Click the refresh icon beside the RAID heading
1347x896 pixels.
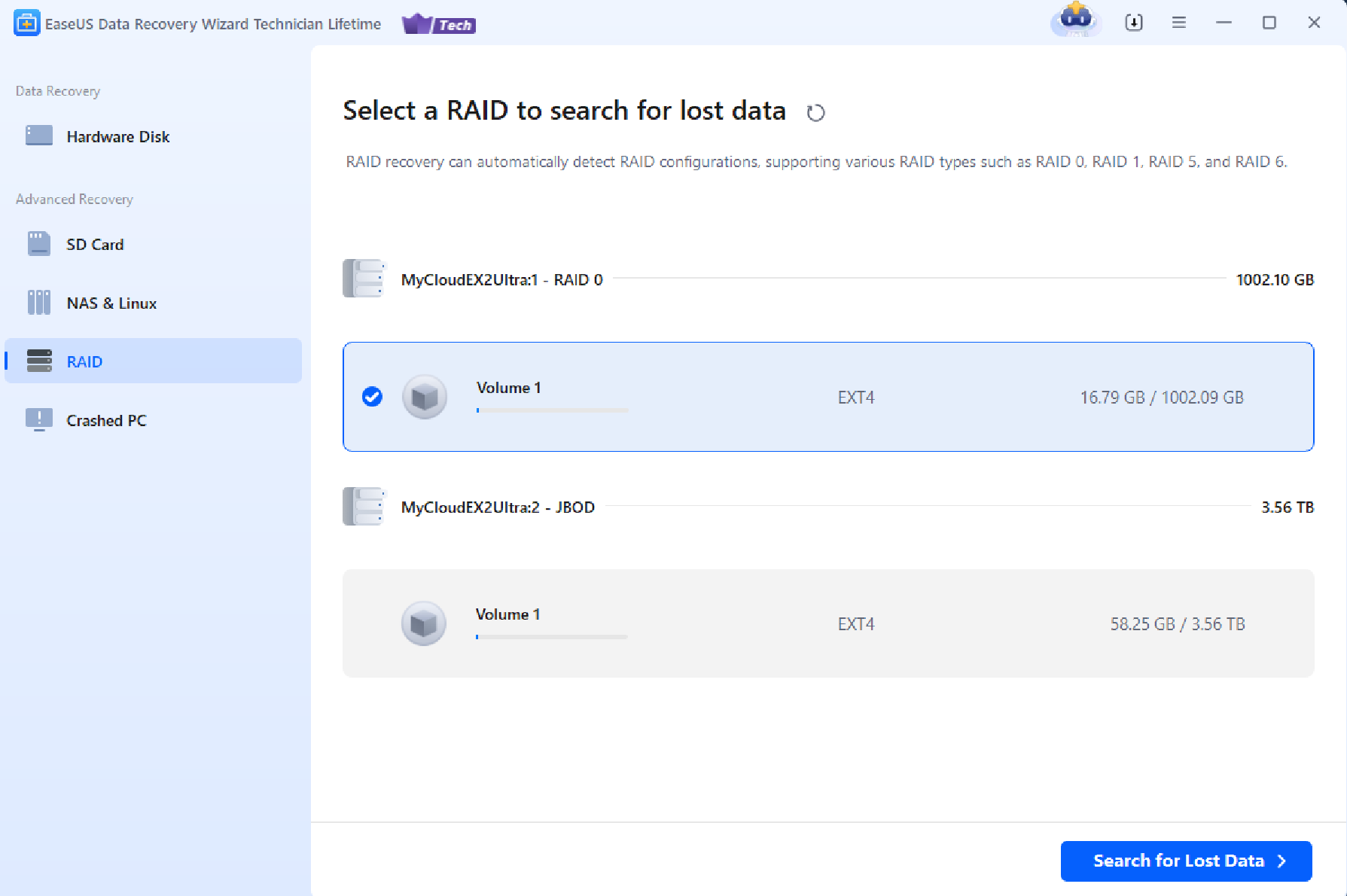(x=815, y=113)
